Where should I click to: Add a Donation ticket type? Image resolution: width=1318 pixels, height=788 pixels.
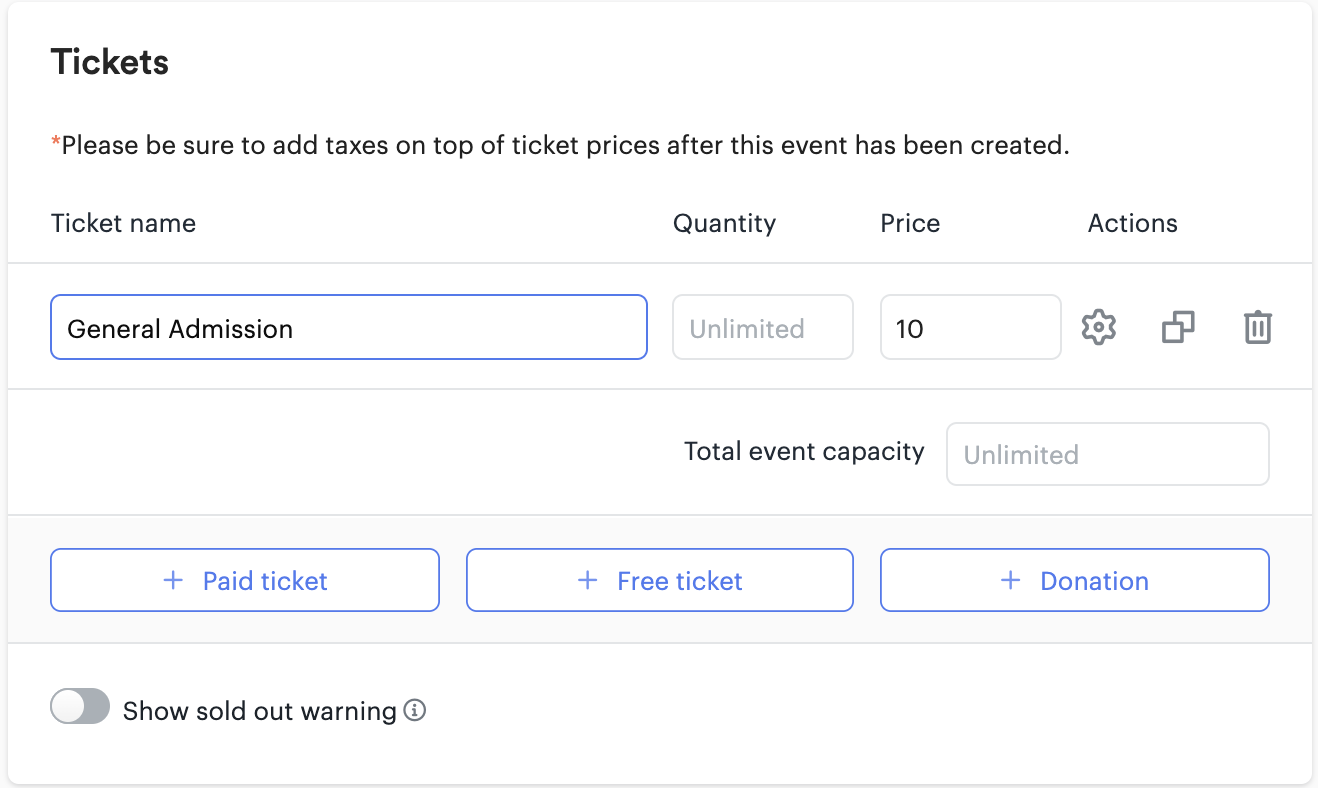tap(1074, 580)
